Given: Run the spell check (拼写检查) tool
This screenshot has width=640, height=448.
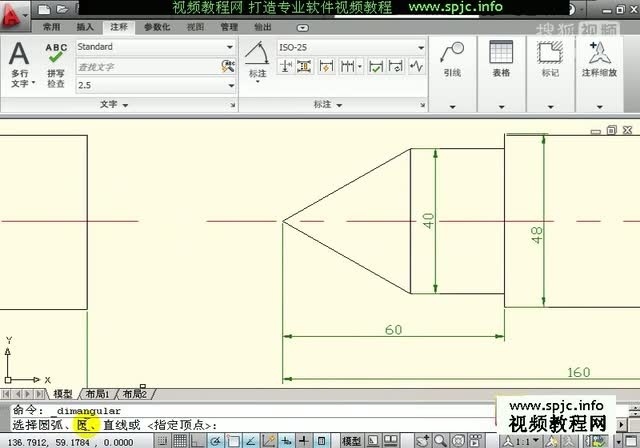Looking at the screenshot, I should (x=56, y=65).
